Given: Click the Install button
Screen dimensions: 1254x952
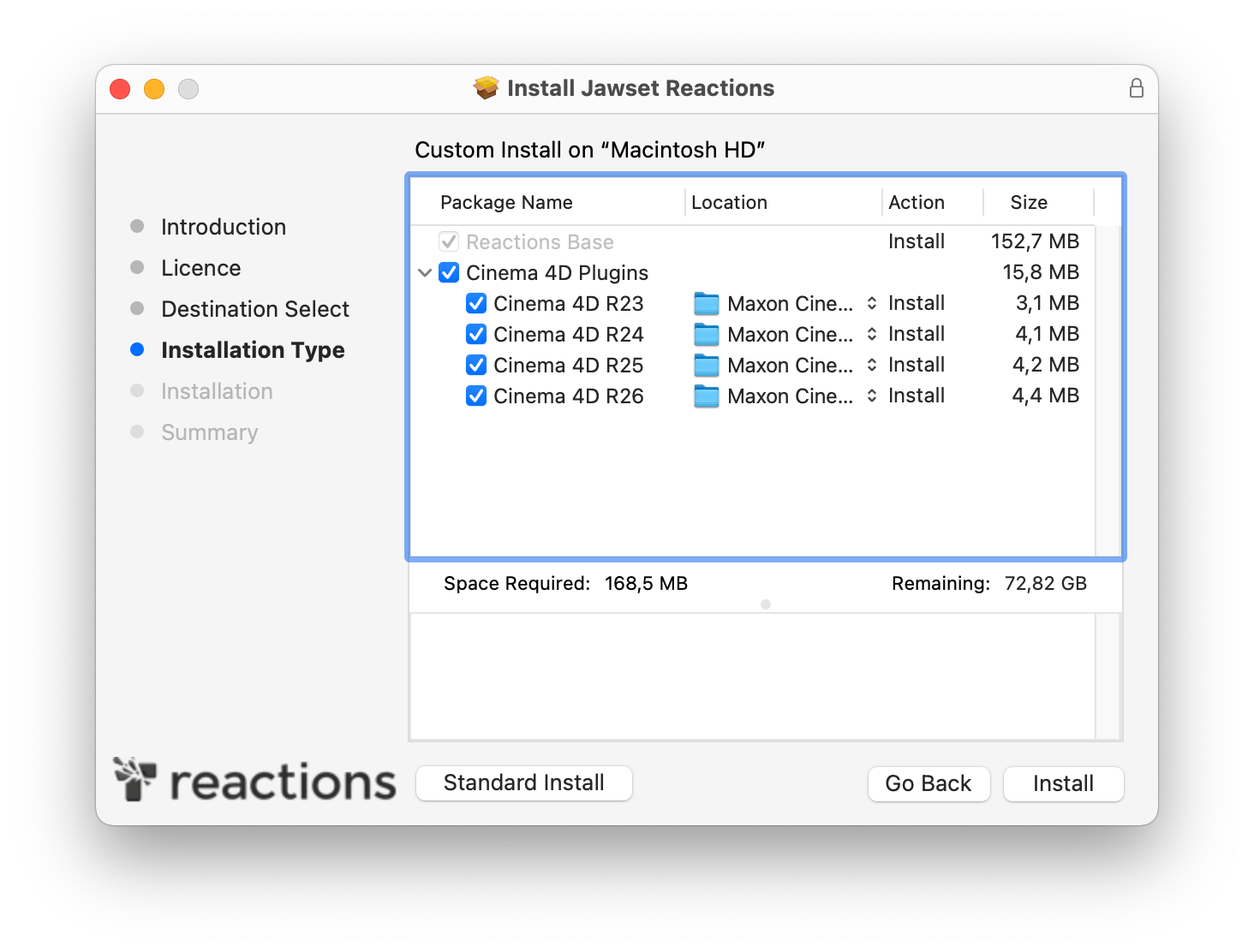Looking at the screenshot, I should pyautogui.click(x=1063, y=784).
